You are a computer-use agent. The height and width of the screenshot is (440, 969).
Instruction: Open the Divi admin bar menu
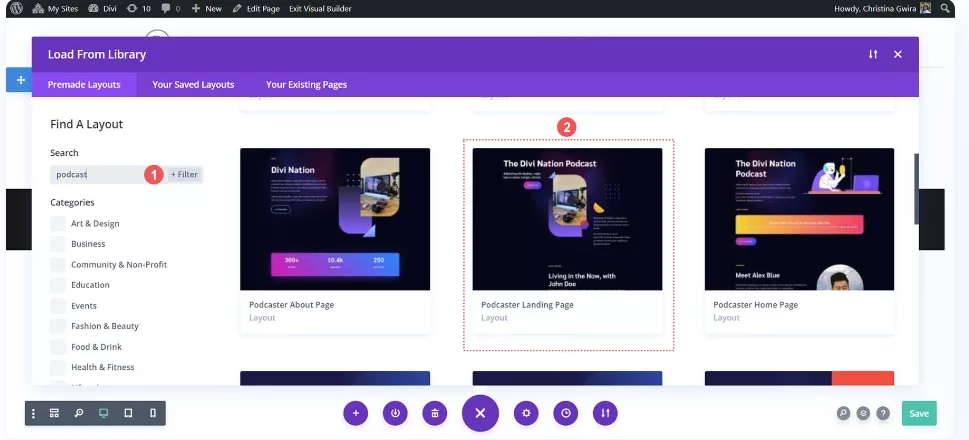pyautogui.click(x=103, y=9)
